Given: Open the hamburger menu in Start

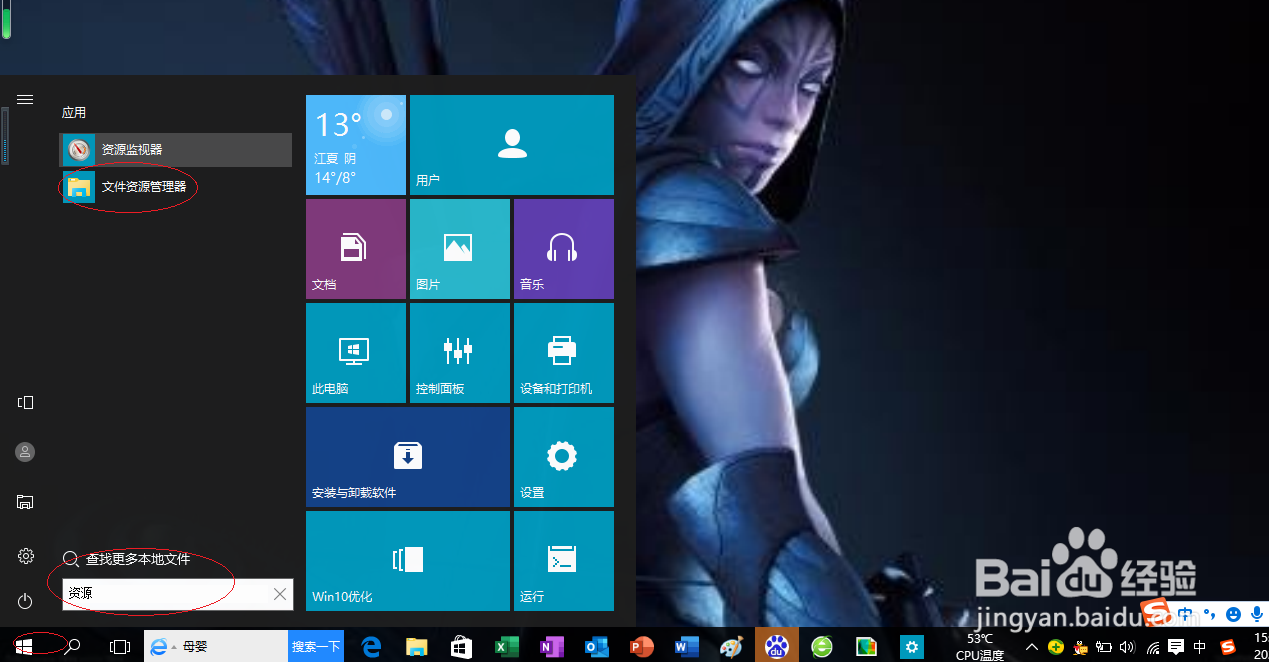Looking at the screenshot, I should [x=25, y=100].
